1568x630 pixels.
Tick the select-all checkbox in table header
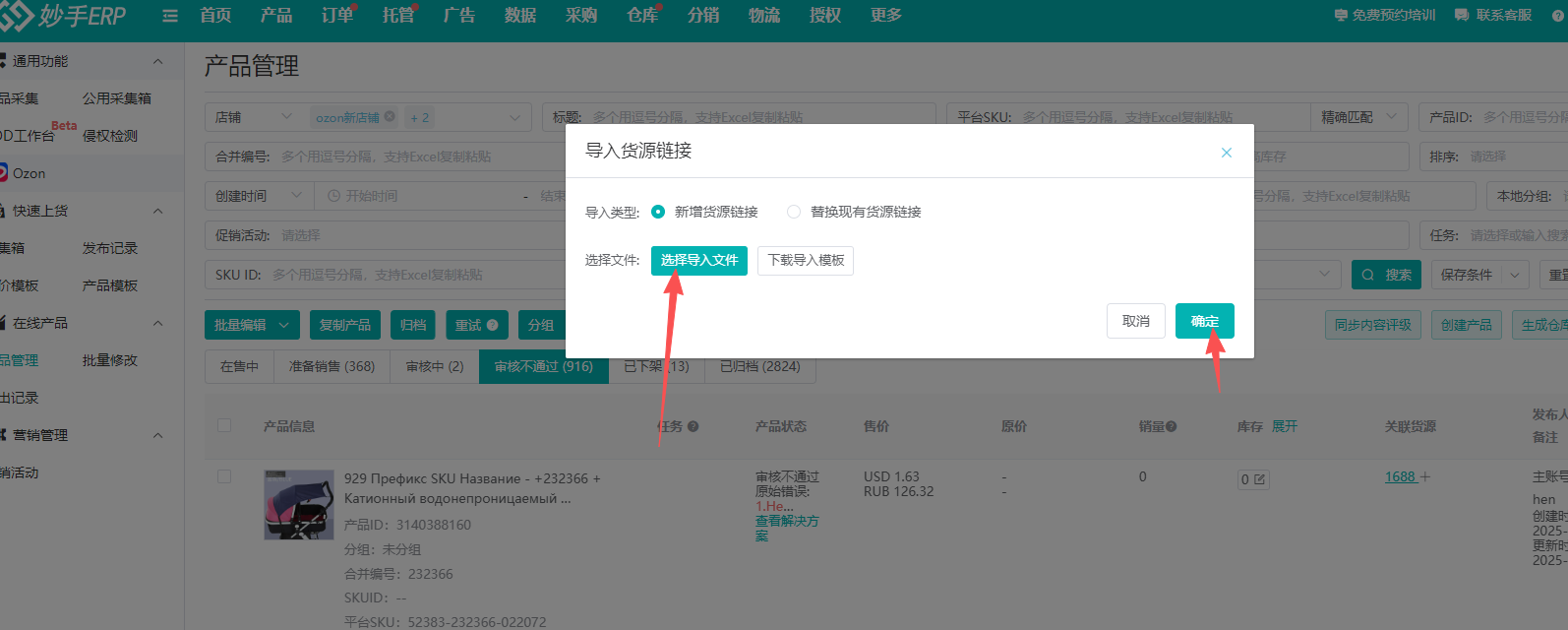(x=224, y=426)
